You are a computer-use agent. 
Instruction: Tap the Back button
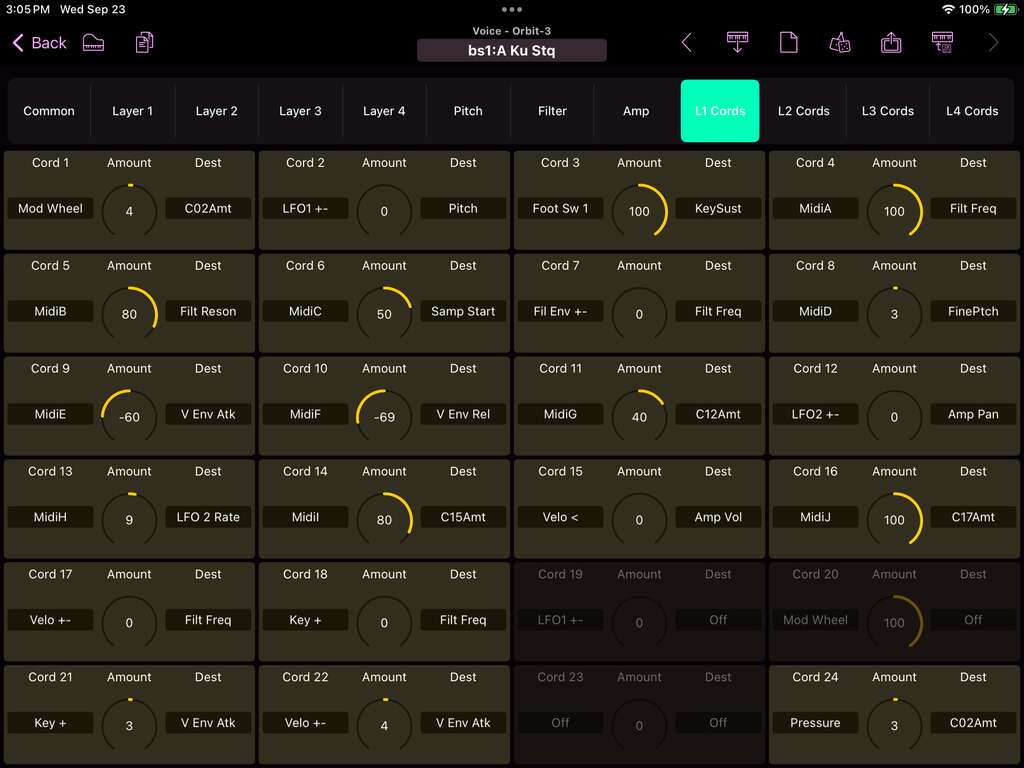click(39, 43)
